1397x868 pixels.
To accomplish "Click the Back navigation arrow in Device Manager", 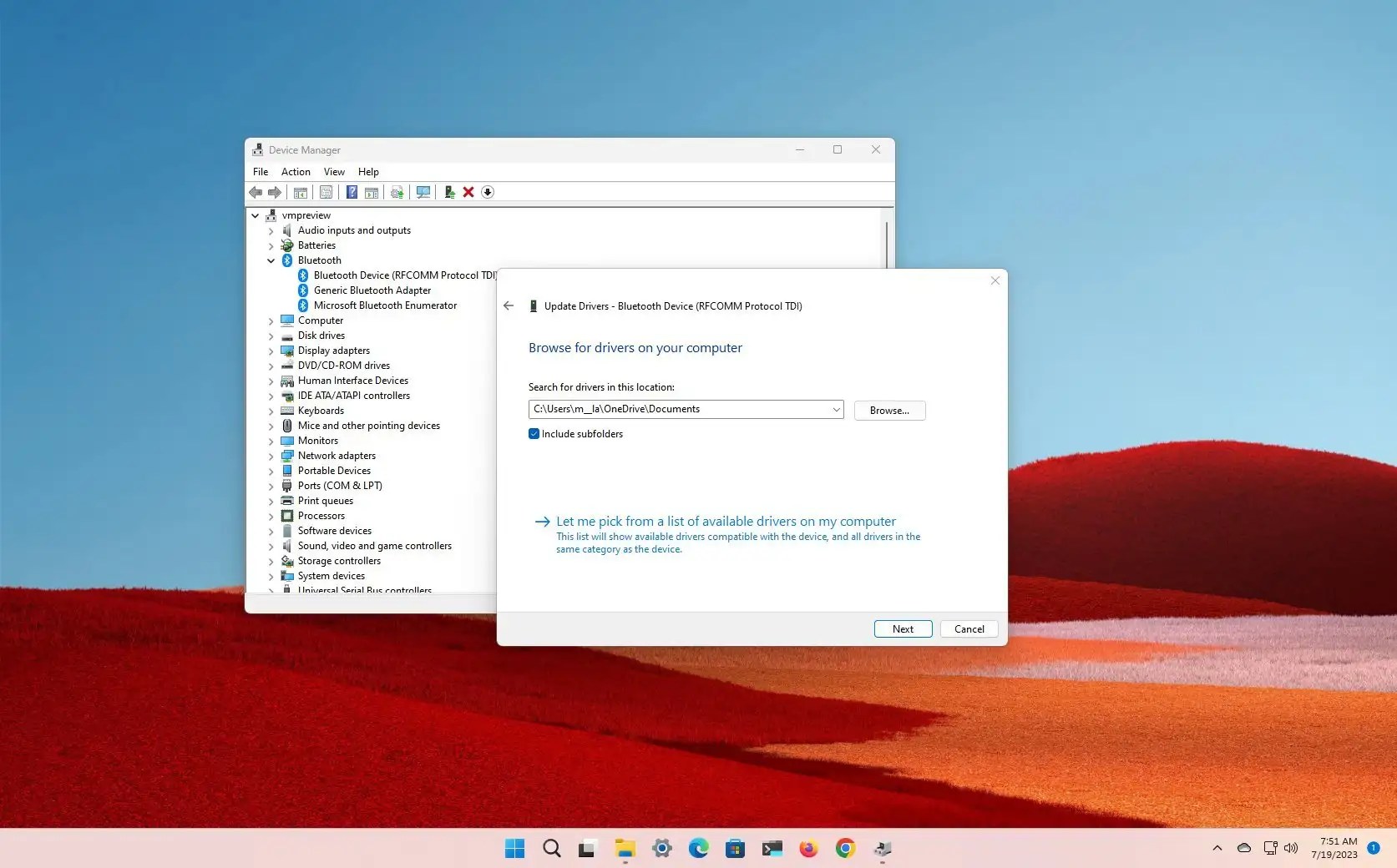I will [x=256, y=192].
